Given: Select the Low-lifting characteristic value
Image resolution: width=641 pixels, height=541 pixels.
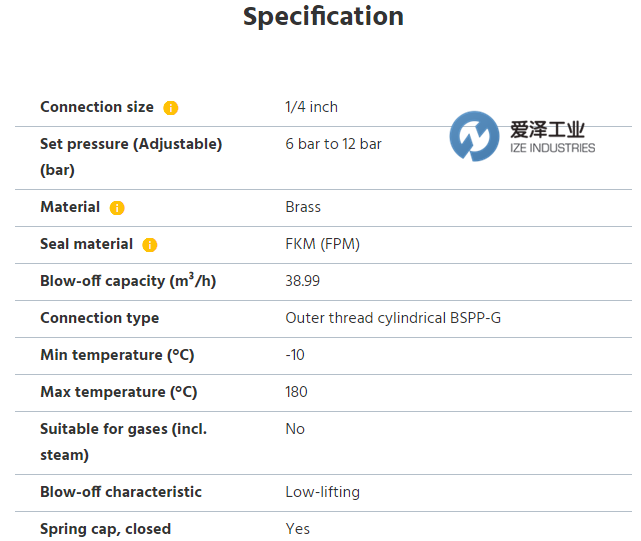Looking at the screenshot, I should (x=322, y=492).
